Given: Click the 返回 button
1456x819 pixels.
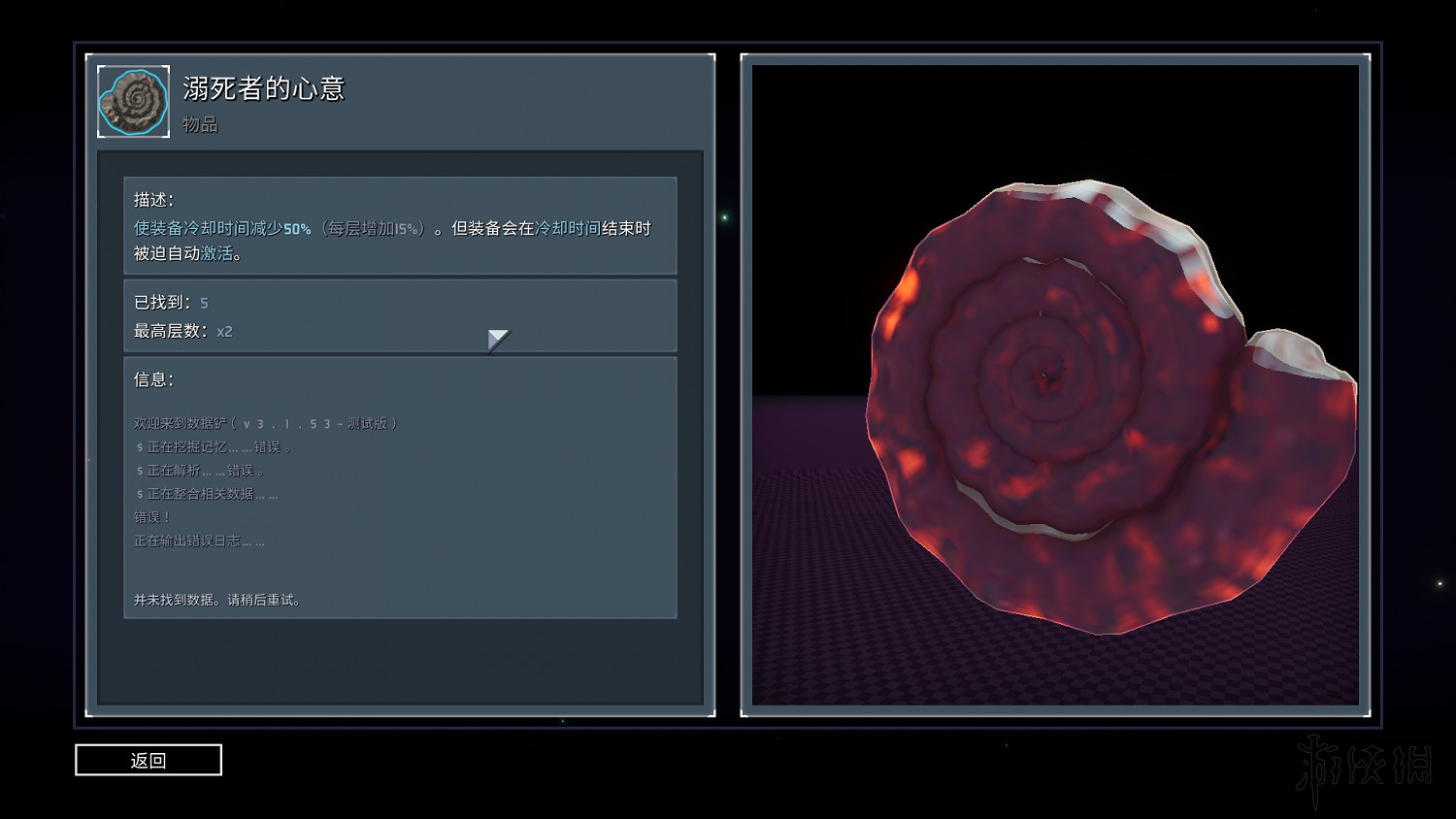Looking at the screenshot, I should pos(148,760).
